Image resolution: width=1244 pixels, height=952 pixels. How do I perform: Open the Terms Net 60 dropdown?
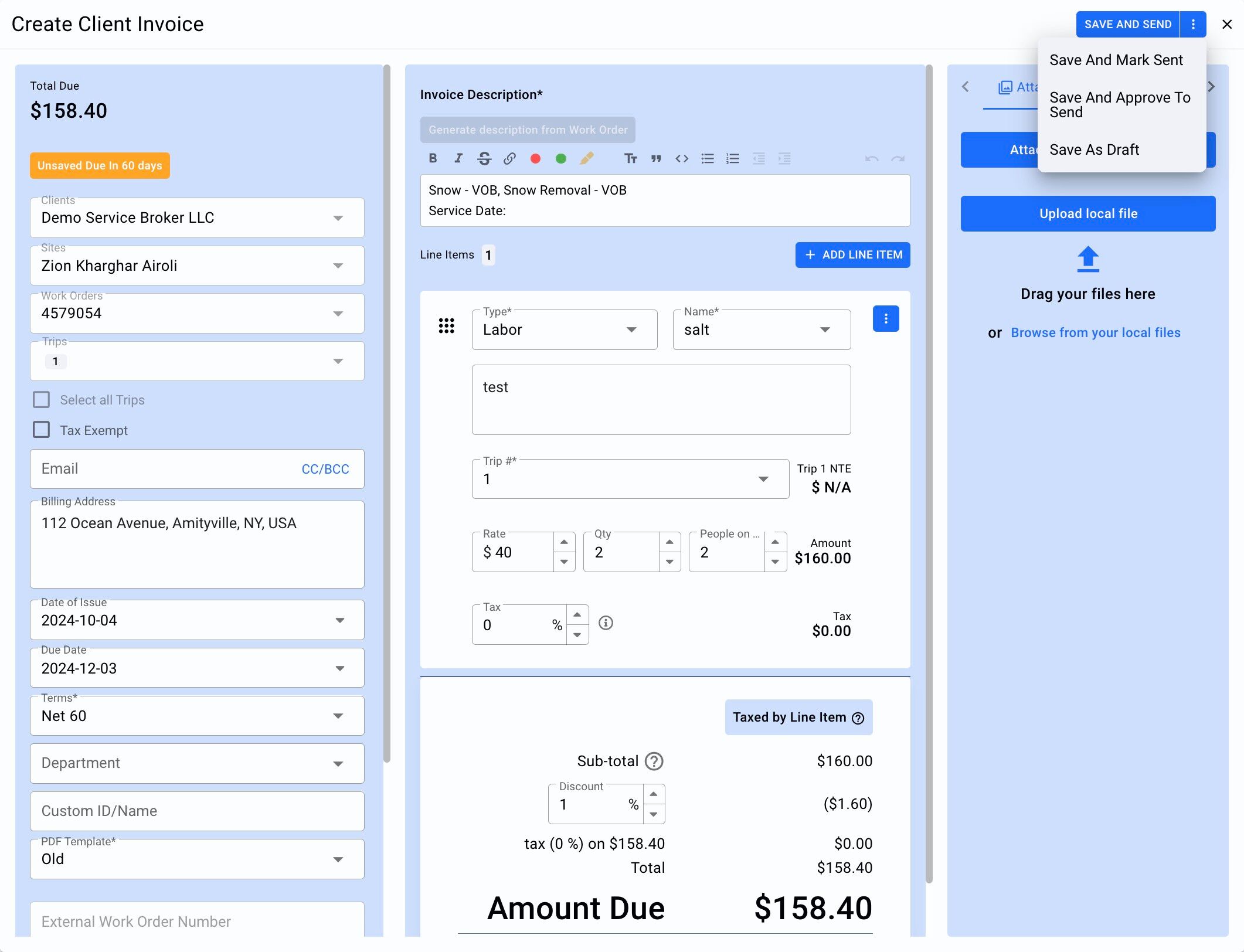click(x=338, y=716)
